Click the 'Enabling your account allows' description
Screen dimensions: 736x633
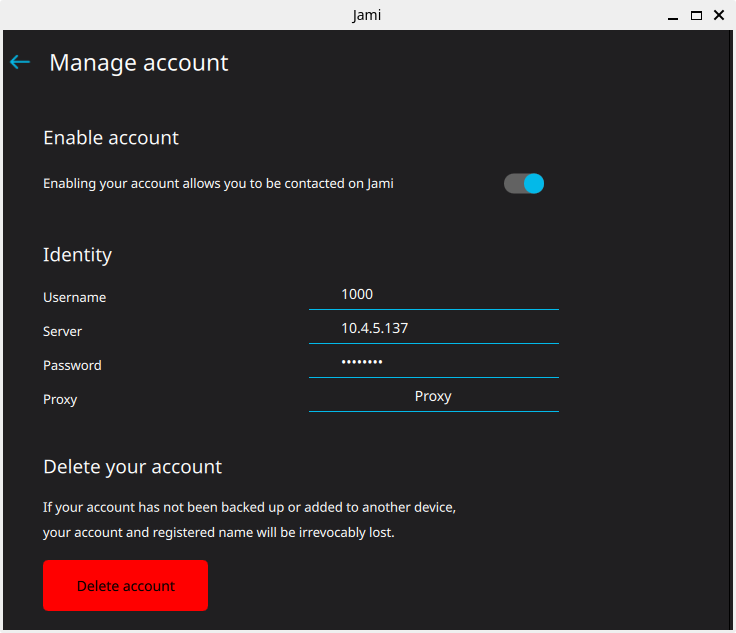pyautogui.click(x=218, y=183)
